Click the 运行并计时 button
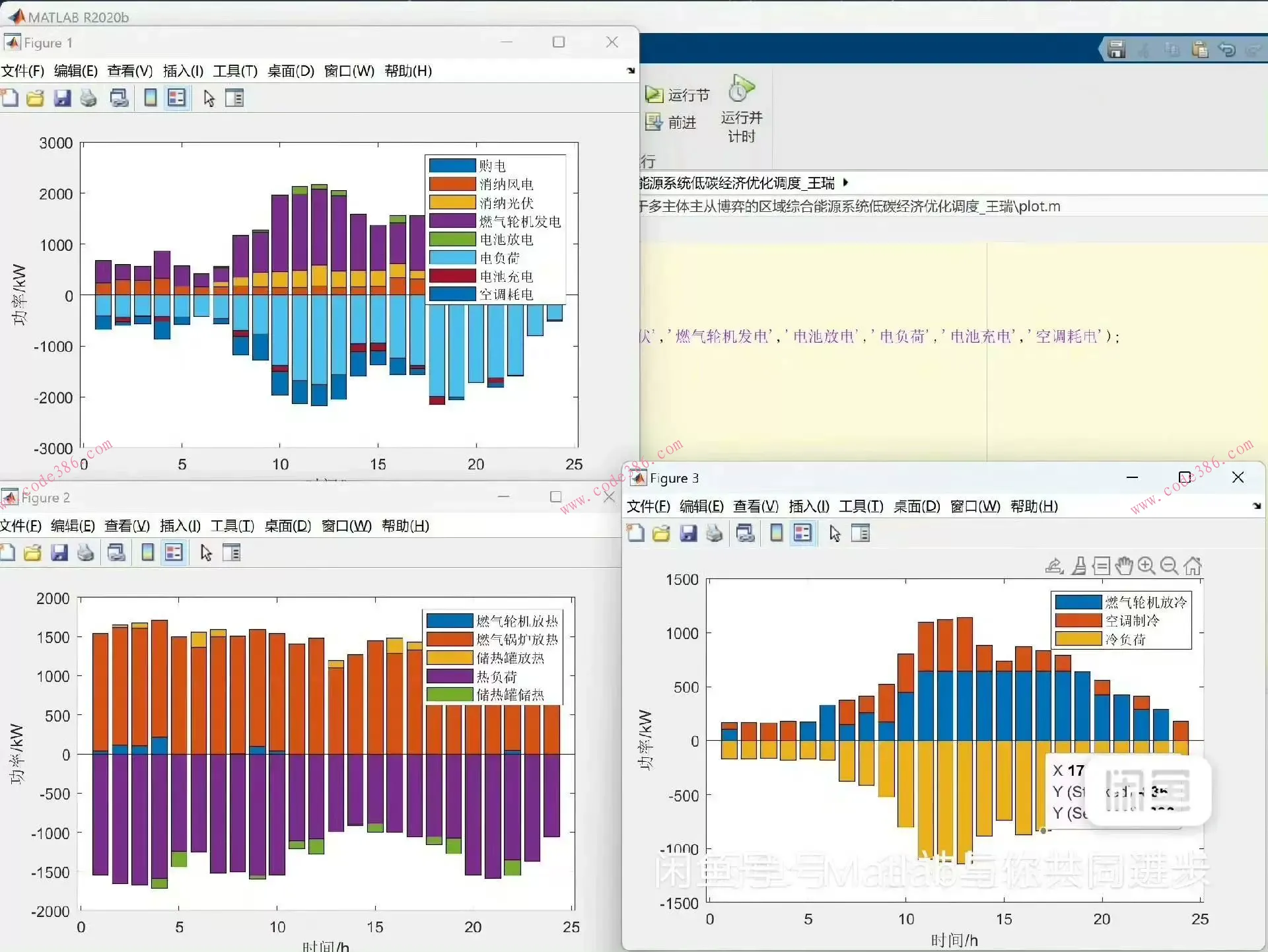The height and width of the screenshot is (952, 1268). [741, 109]
